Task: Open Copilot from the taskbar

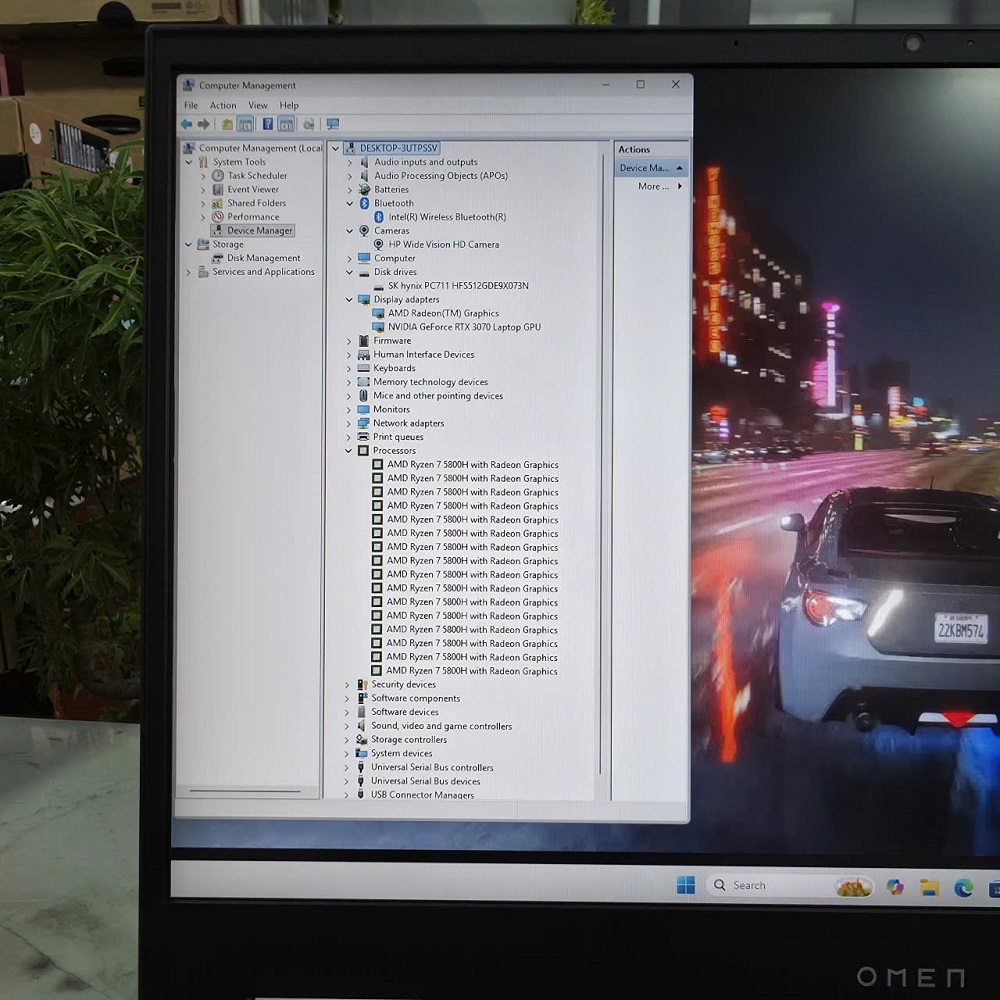Action: pyautogui.click(x=895, y=886)
